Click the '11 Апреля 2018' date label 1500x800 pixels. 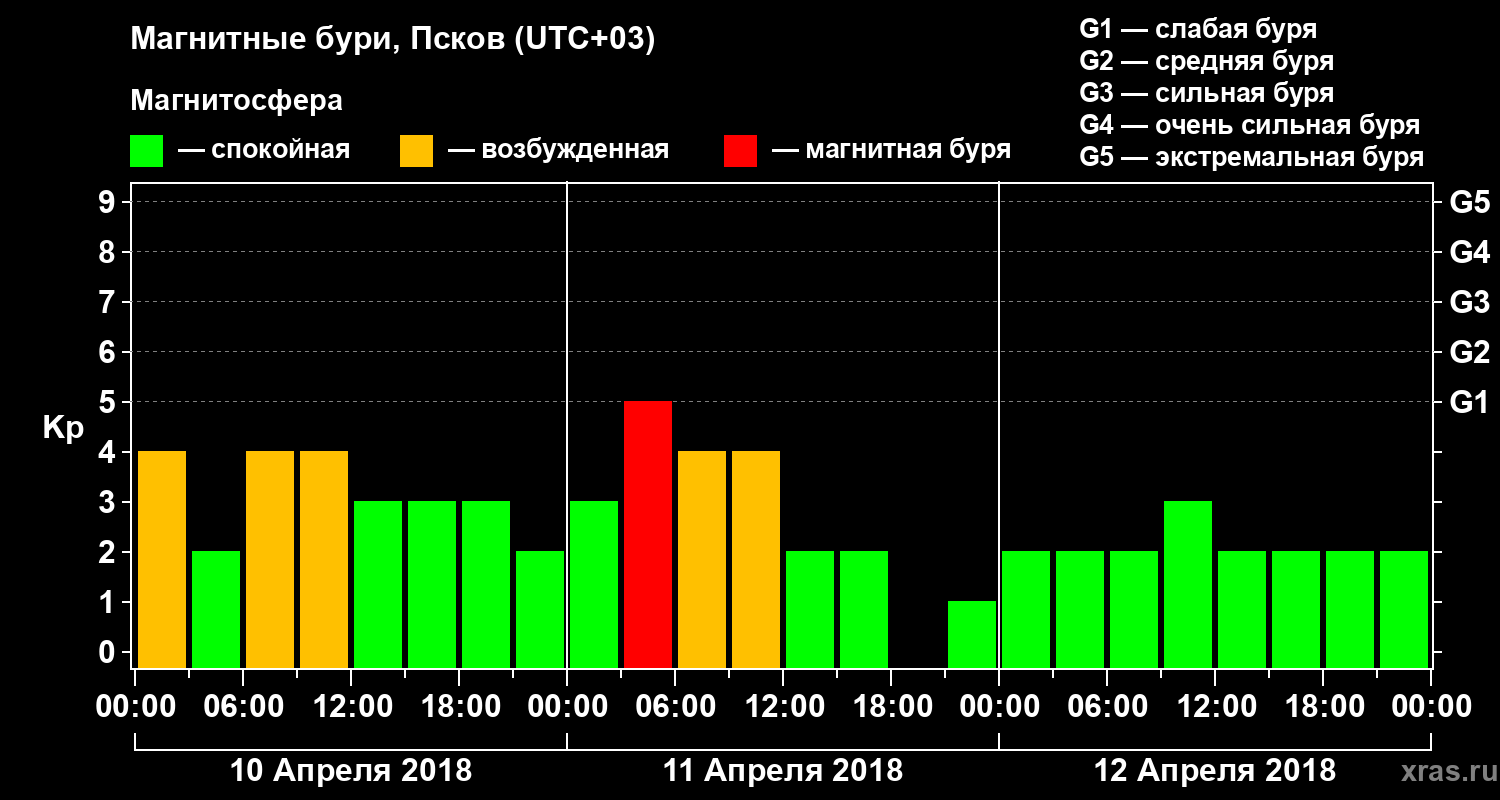tap(783, 771)
